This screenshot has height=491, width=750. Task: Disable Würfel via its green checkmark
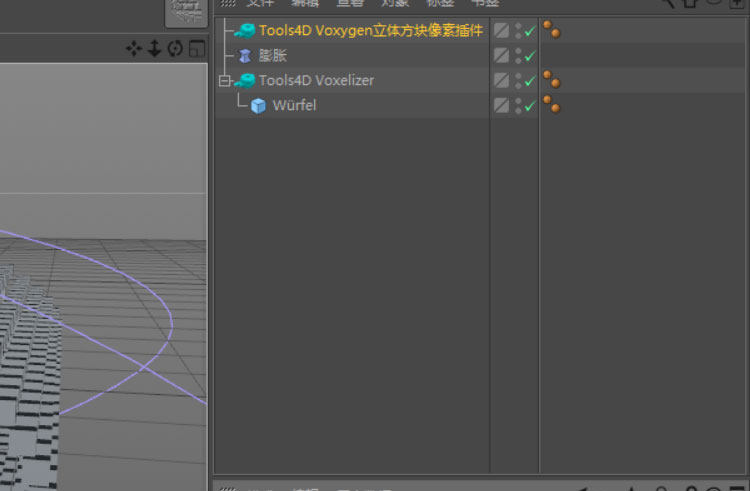click(x=529, y=106)
